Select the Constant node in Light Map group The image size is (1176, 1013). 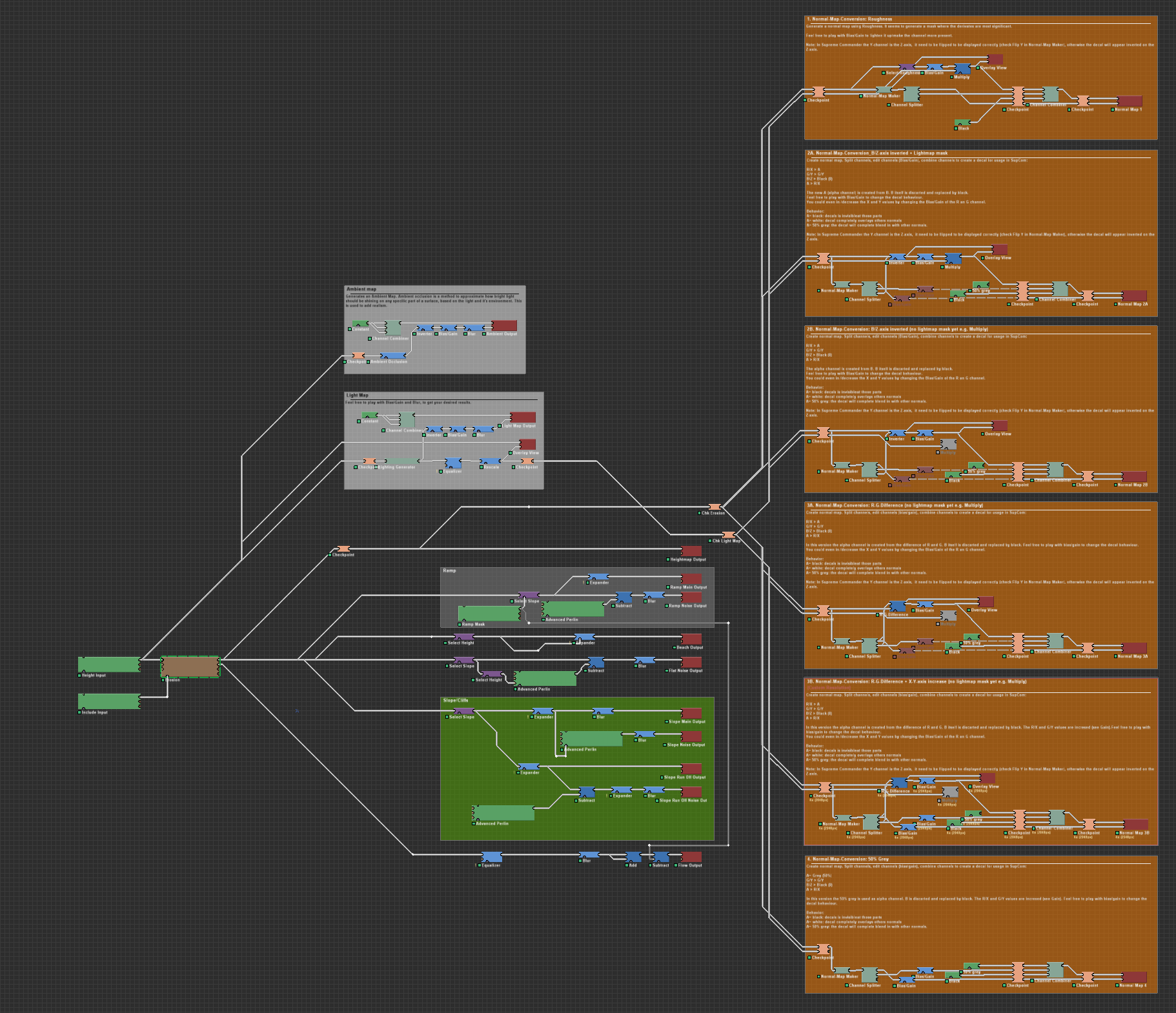[370, 416]
